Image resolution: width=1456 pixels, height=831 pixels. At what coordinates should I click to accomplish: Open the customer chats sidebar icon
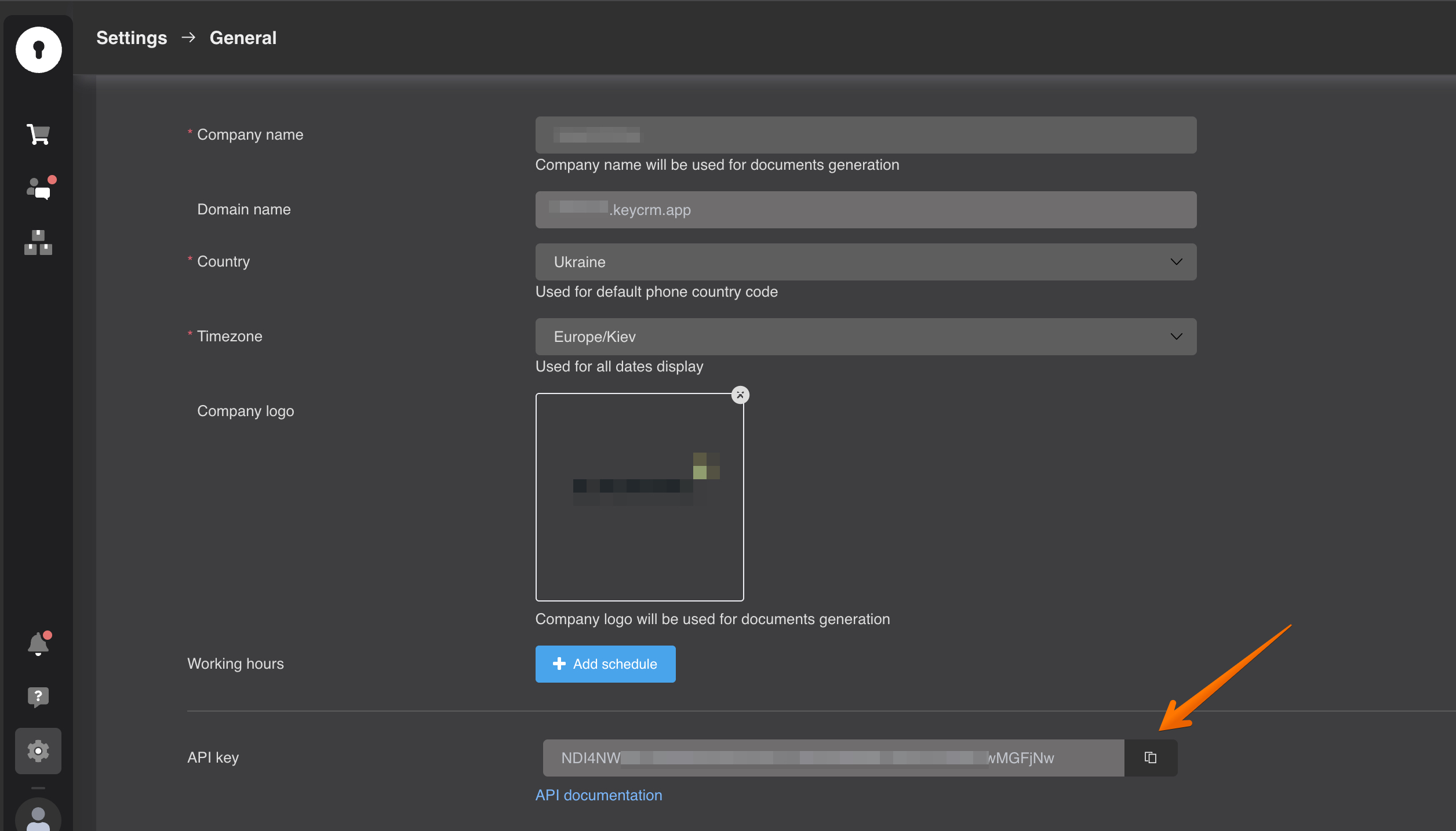[39, 189]
